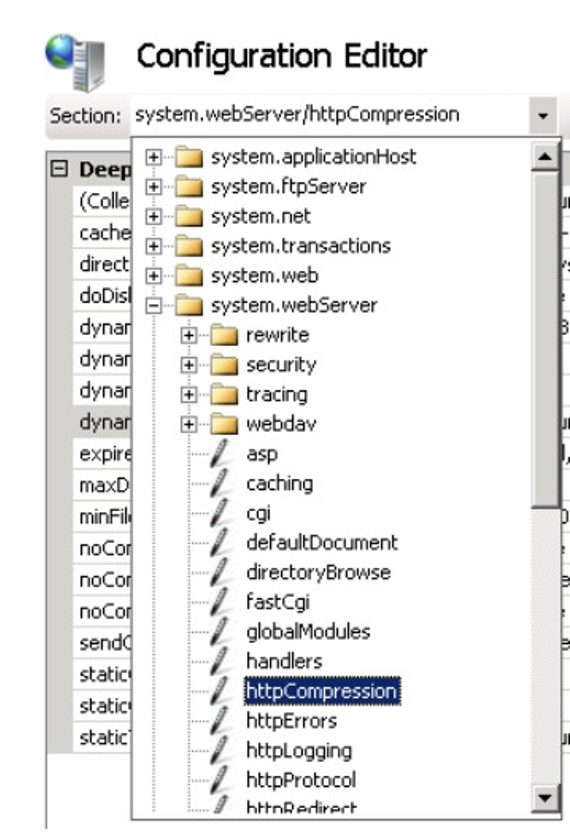
Task: Click the pencil icon beside cgi
Action: click(220, 513)
